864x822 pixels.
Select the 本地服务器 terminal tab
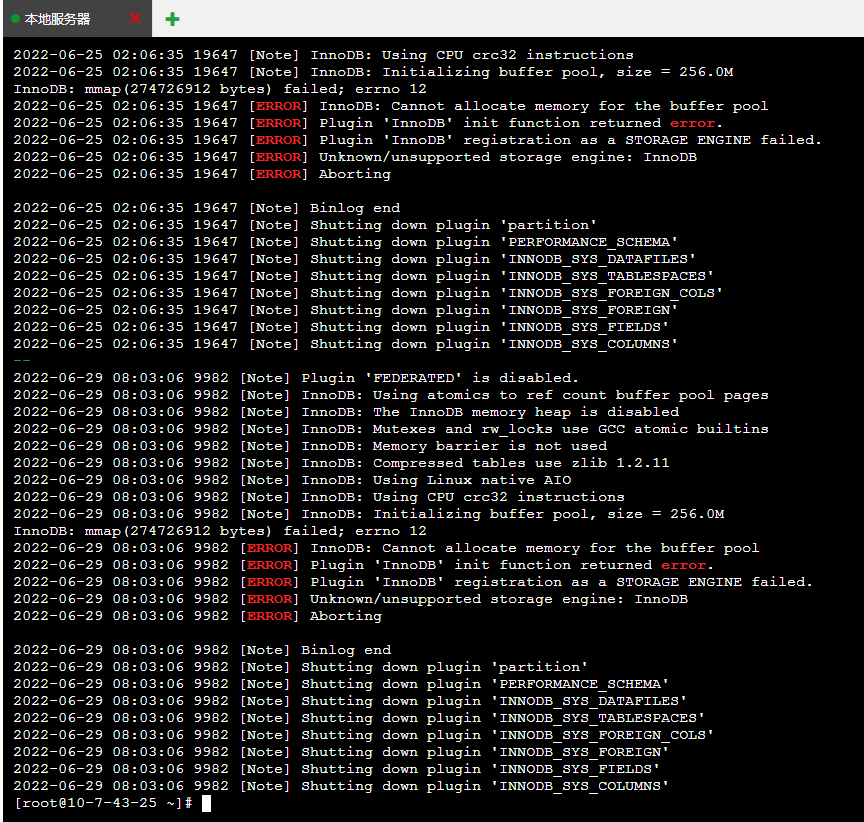coord(77,19)
